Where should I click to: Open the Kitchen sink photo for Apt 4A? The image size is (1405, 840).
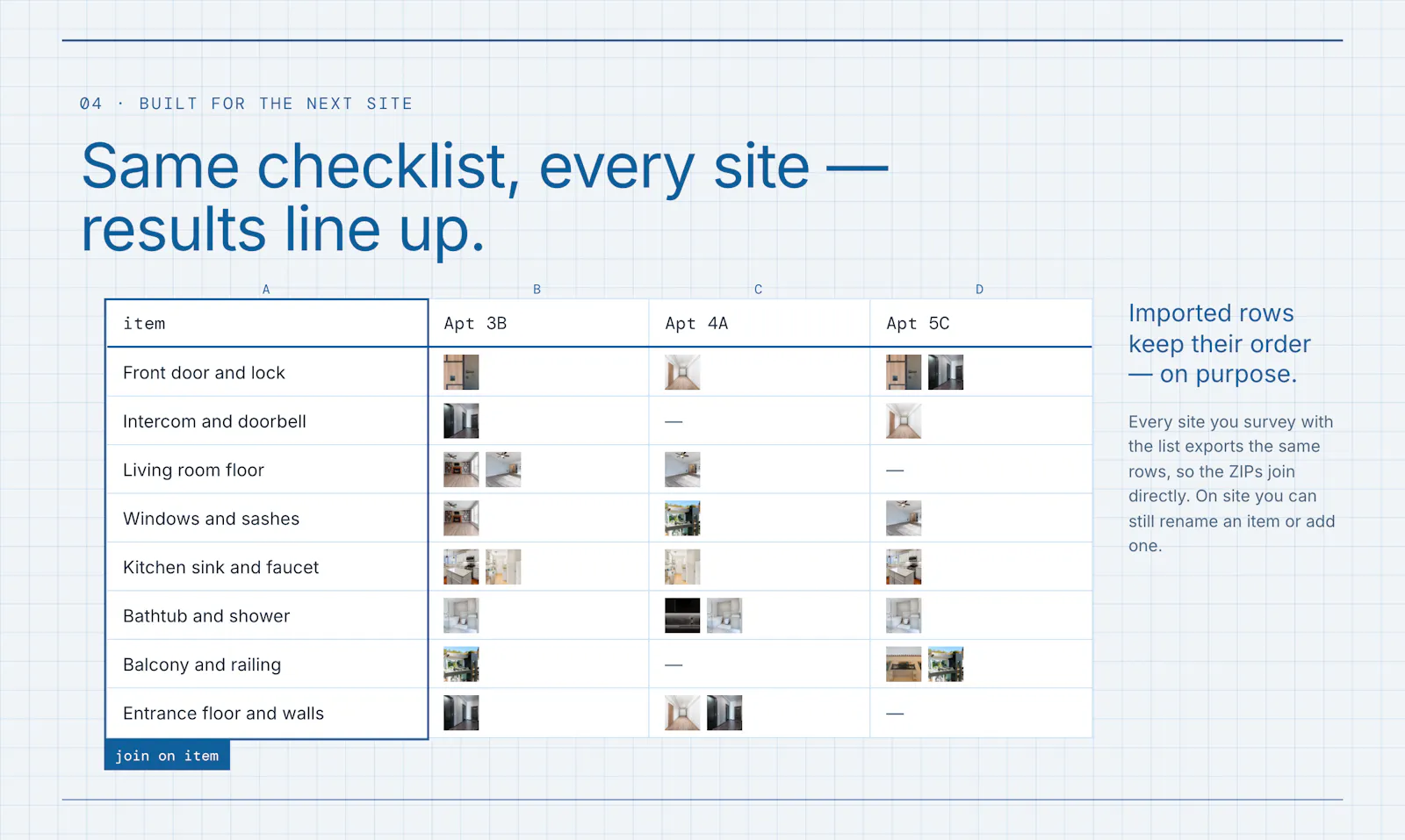682,567
